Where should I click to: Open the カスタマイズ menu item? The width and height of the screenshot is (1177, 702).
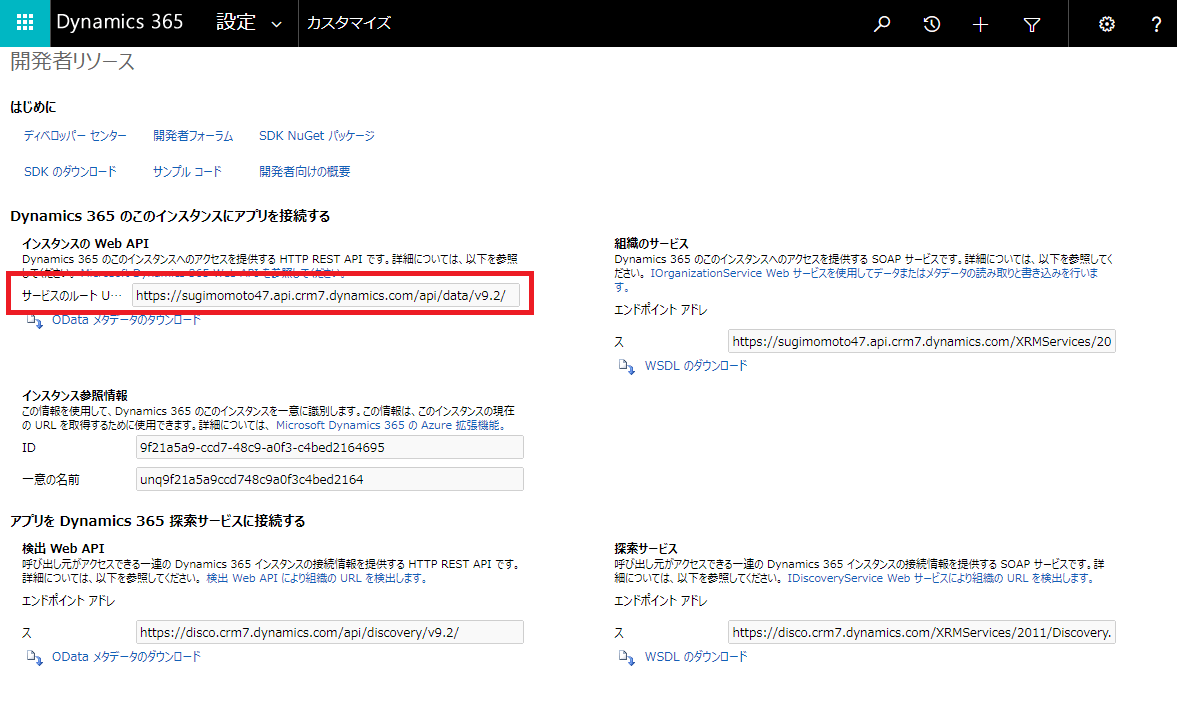(x=348, y=23)
